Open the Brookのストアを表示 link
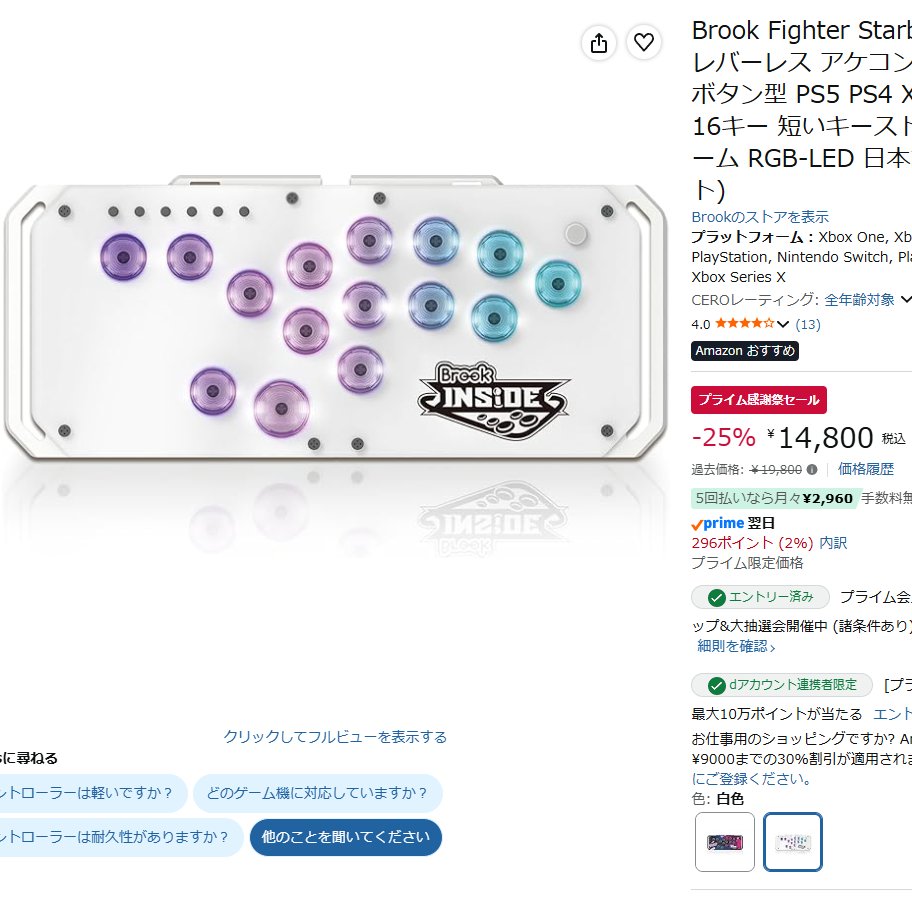The width and height of the screenshot is (912, 899). pos(760,217)
